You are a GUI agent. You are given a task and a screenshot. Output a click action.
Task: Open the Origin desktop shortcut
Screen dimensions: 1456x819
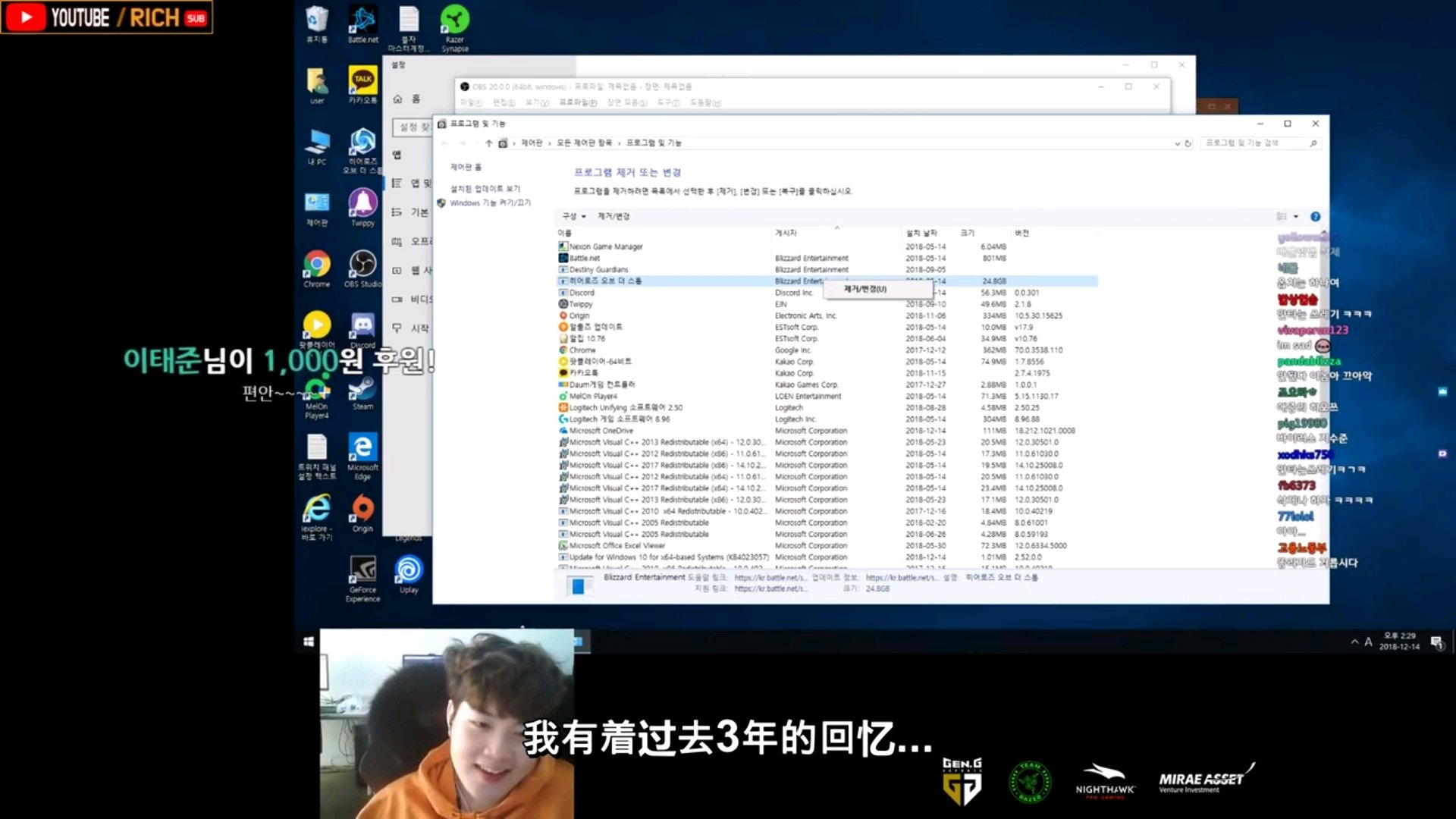(x=362, y=513)
